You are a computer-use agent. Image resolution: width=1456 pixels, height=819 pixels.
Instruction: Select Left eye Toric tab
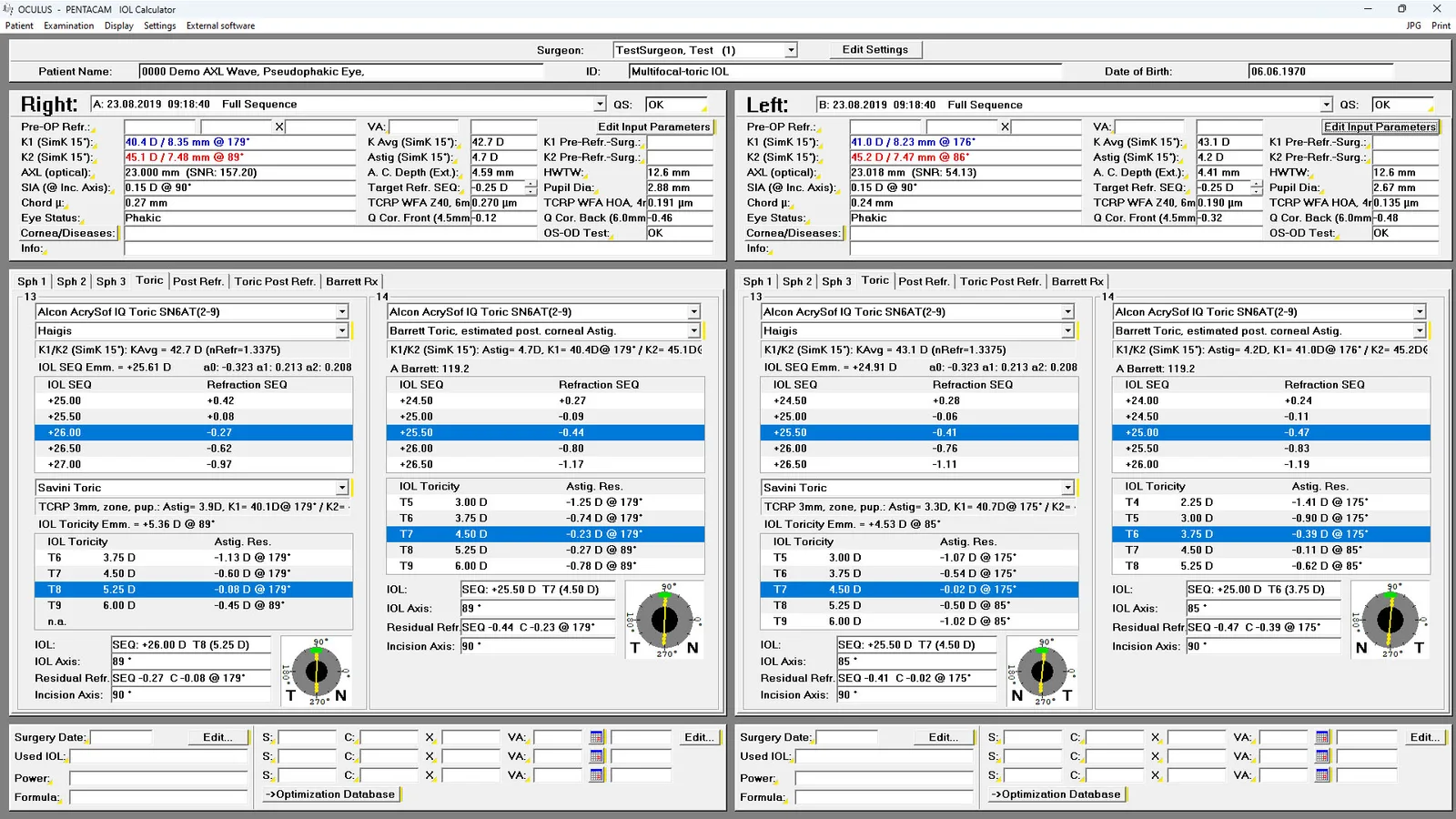click(875, 280)
